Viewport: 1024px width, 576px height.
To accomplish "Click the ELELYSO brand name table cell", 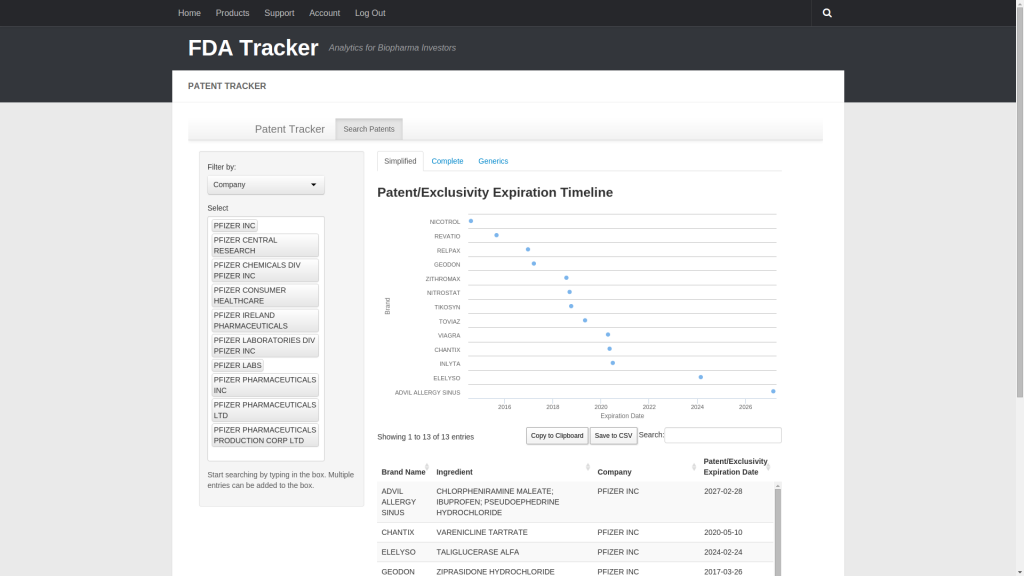I will click(404, 552).
